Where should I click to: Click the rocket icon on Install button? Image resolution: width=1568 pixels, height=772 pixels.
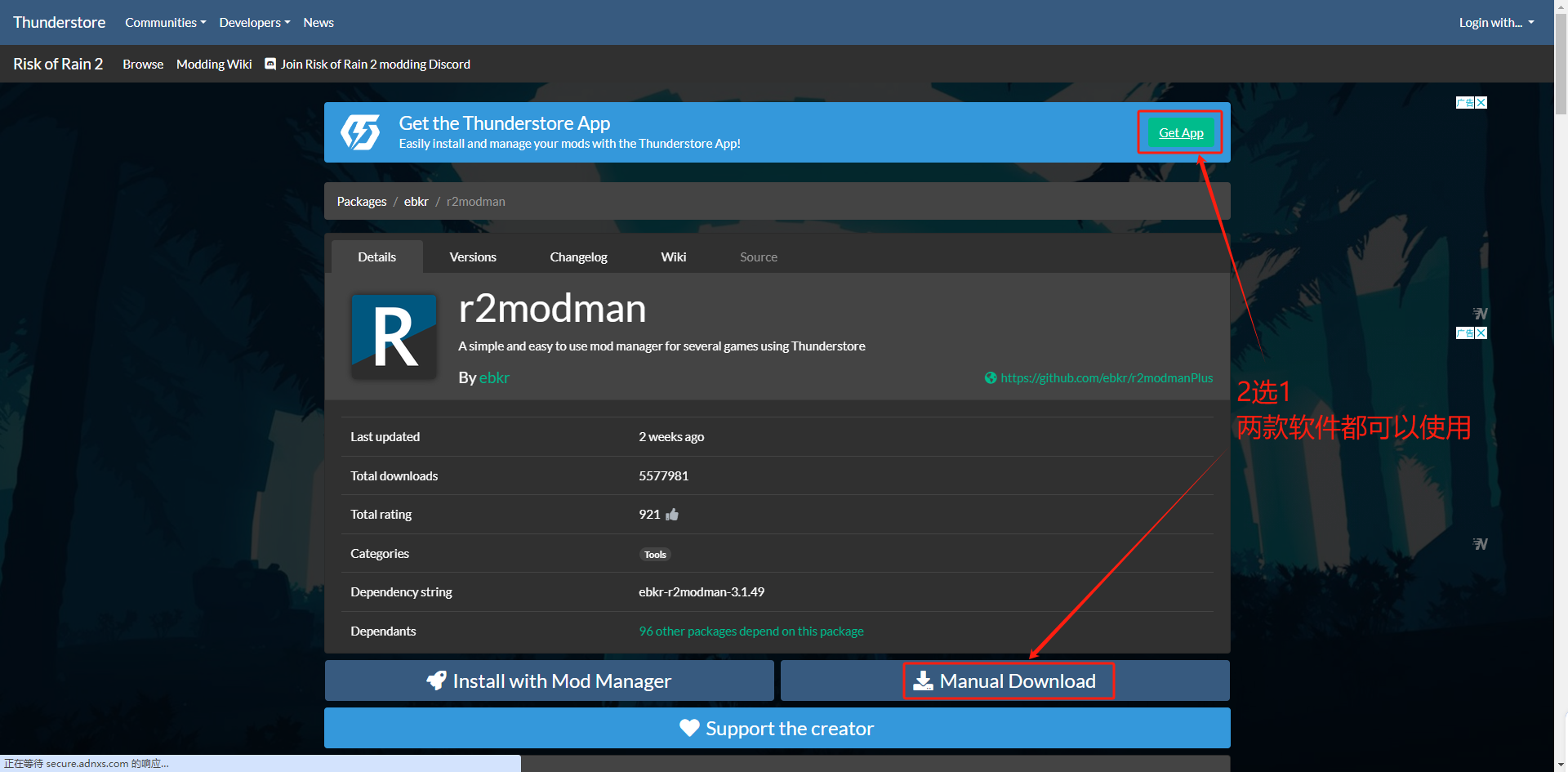pos(437,681)
